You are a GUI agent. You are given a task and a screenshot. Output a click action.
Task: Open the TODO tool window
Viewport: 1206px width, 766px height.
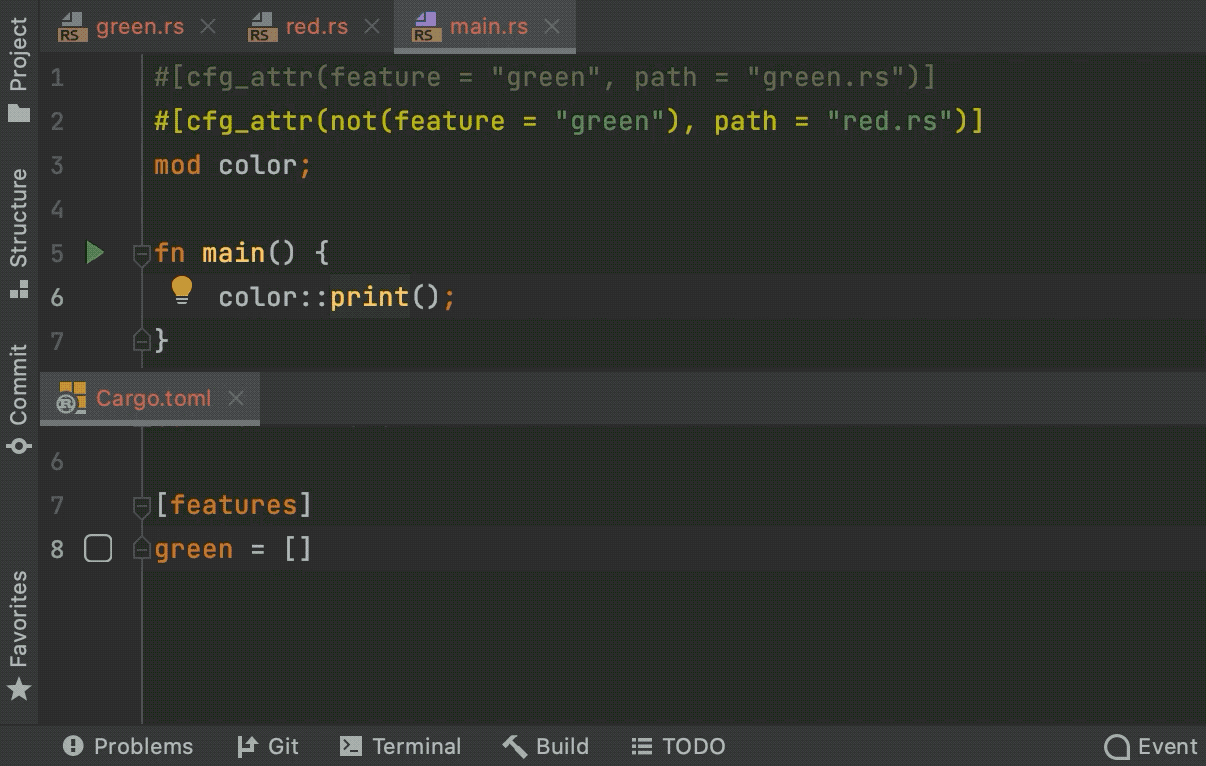click(x=678, y=746)
